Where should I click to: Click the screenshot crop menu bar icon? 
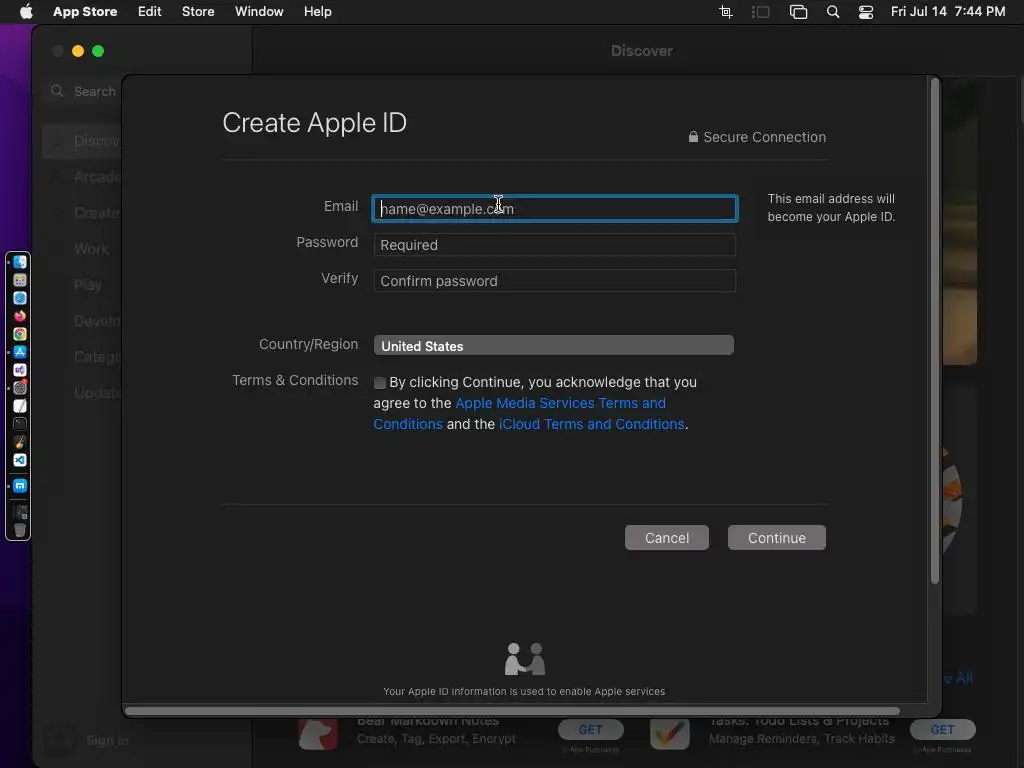tap(726, 12)
